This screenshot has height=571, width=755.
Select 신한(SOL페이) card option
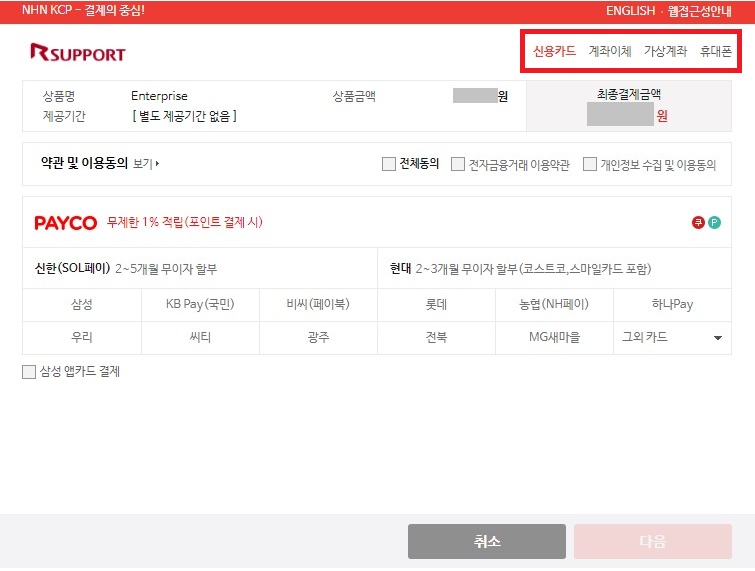tap(200, 269)
